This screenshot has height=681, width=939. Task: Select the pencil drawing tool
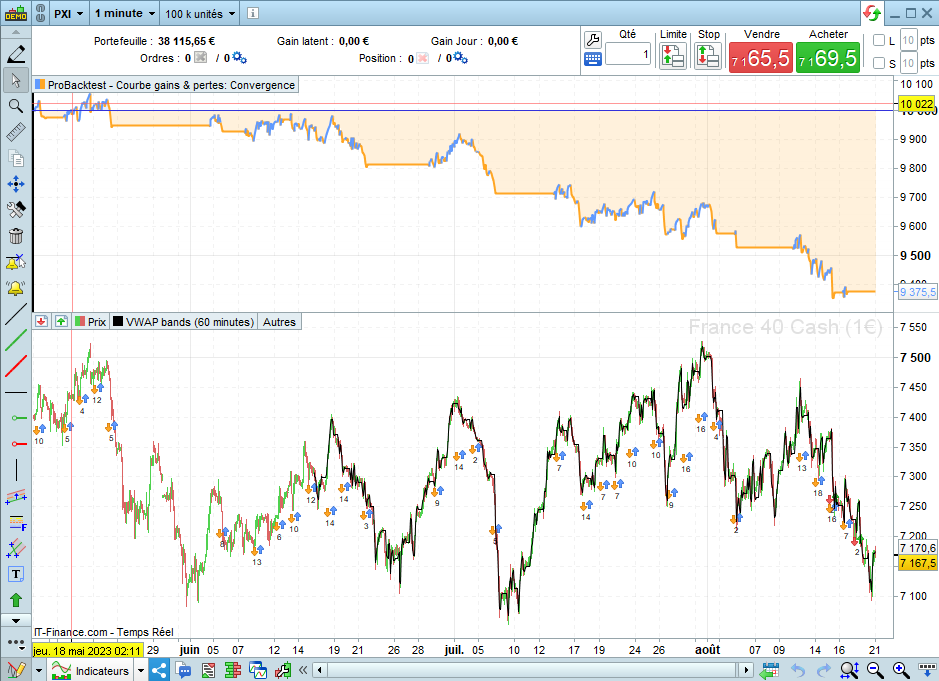pyautogui.click(x=16, y=54)
